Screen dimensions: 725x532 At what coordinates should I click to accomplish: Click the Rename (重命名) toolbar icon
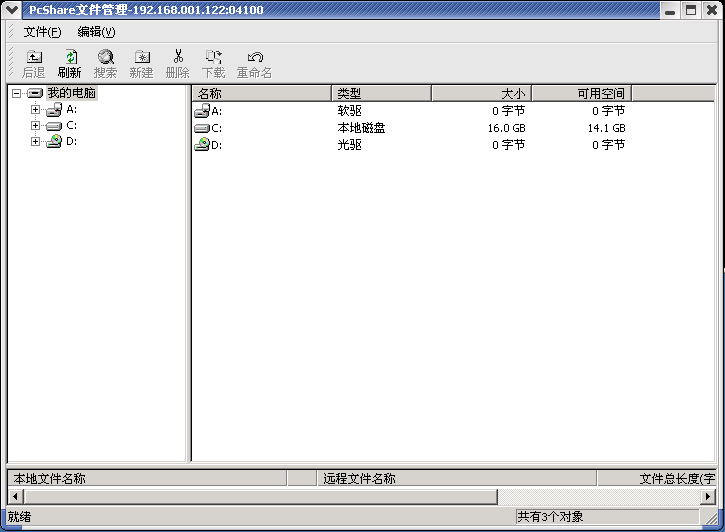254,58
